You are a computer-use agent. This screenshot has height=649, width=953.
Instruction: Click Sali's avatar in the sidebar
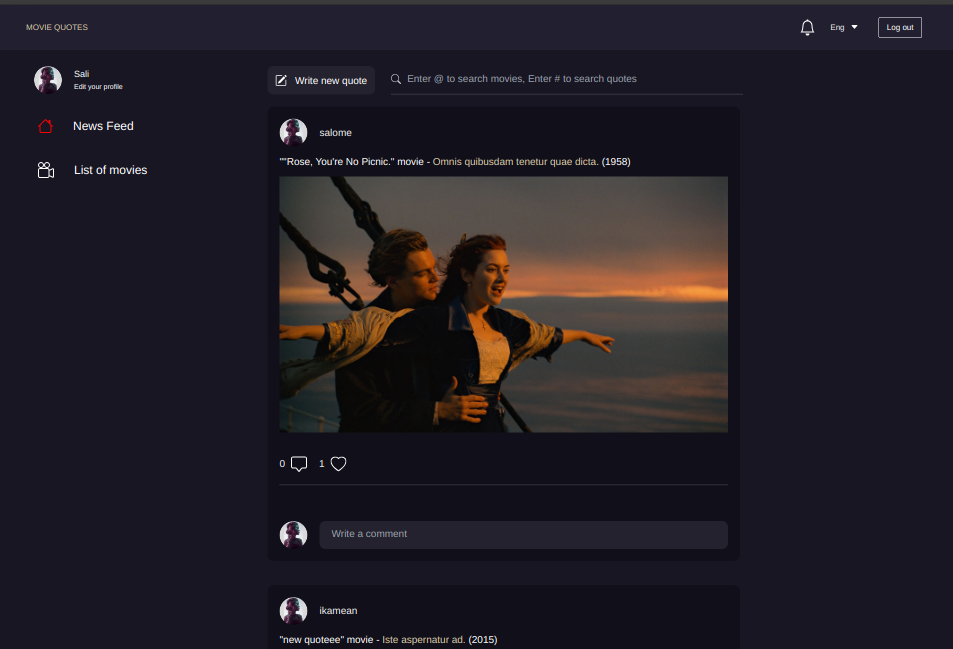pos(48,80)
